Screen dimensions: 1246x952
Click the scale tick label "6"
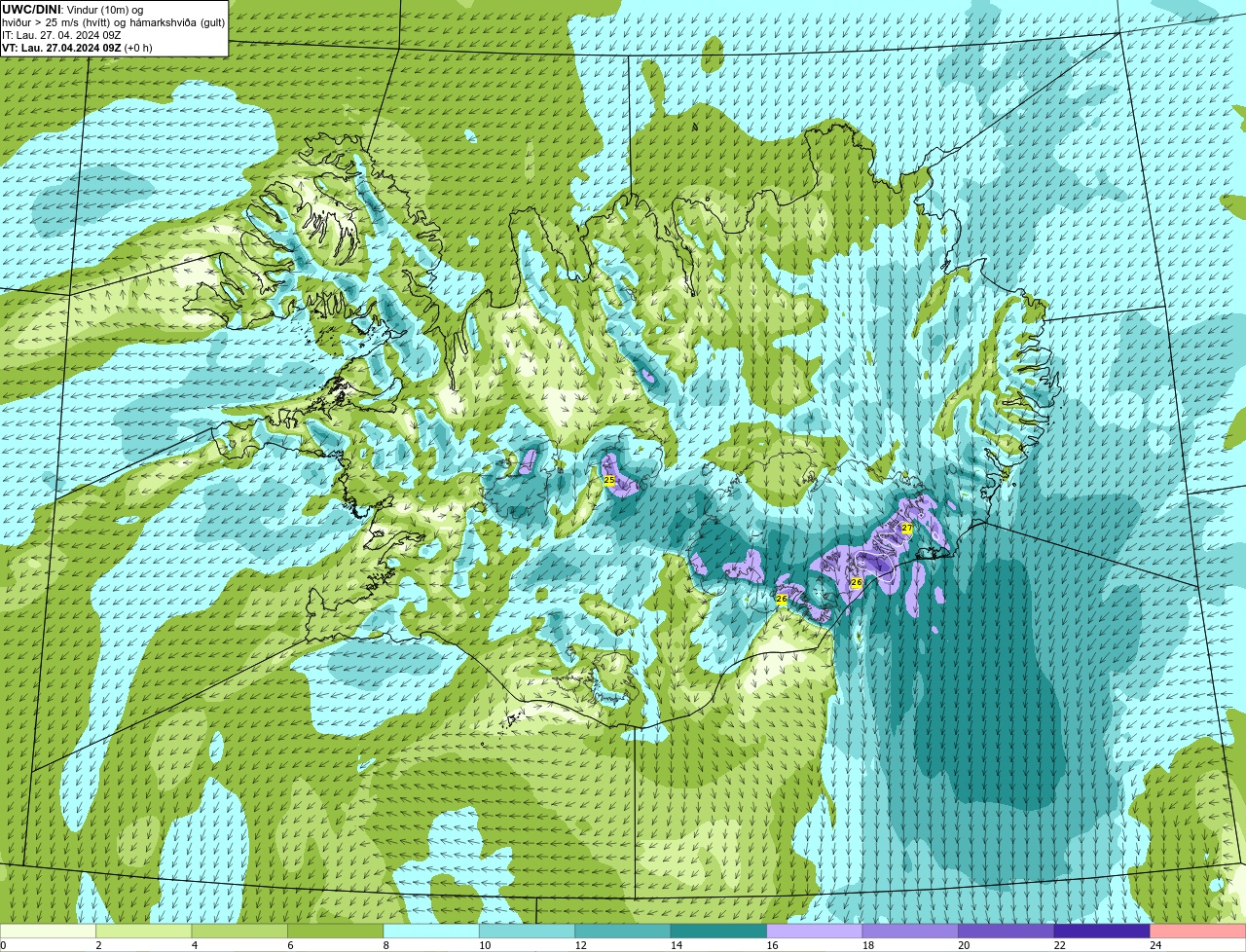tap(290, 945)
